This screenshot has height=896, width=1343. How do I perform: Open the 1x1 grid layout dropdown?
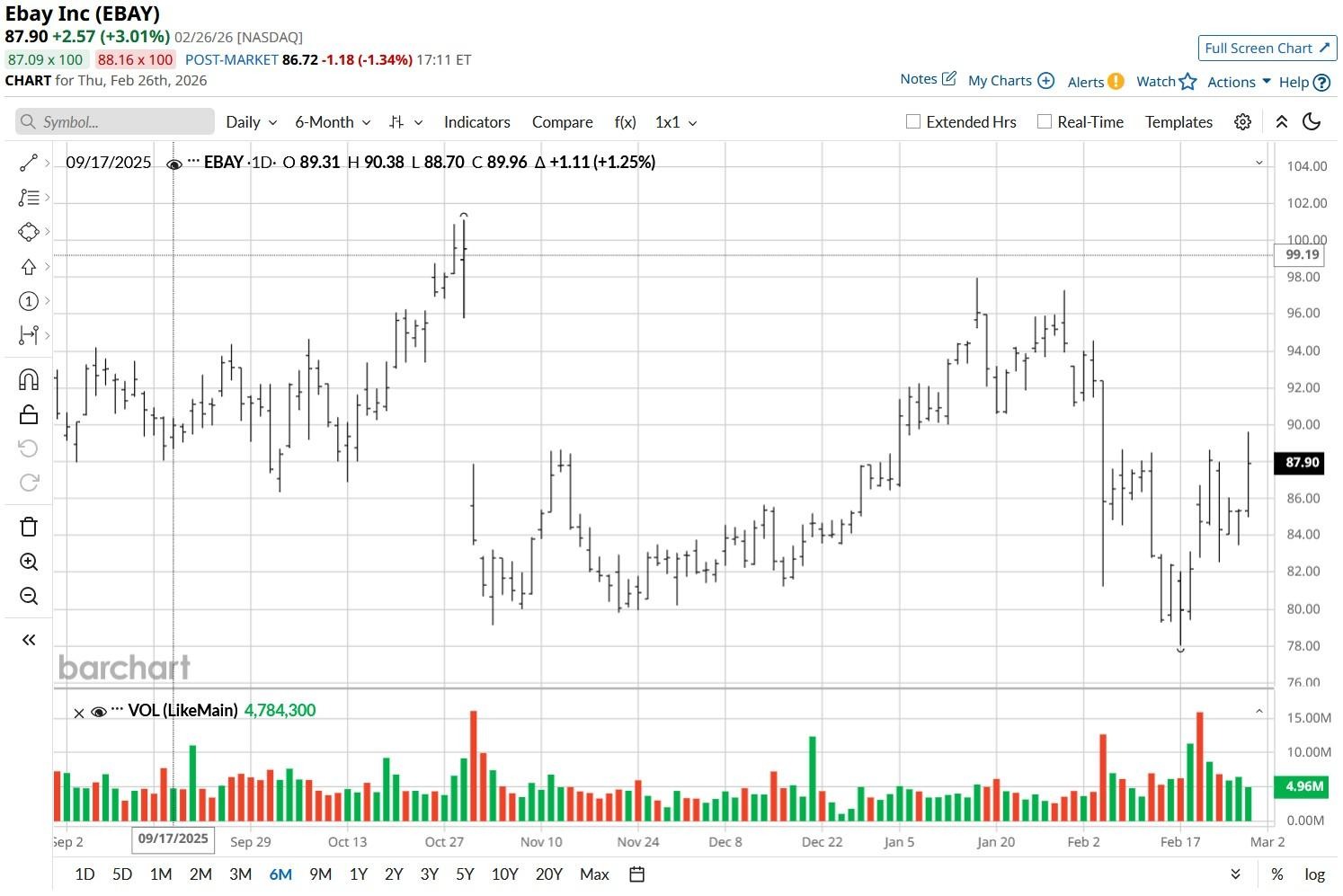click(676, 122)
